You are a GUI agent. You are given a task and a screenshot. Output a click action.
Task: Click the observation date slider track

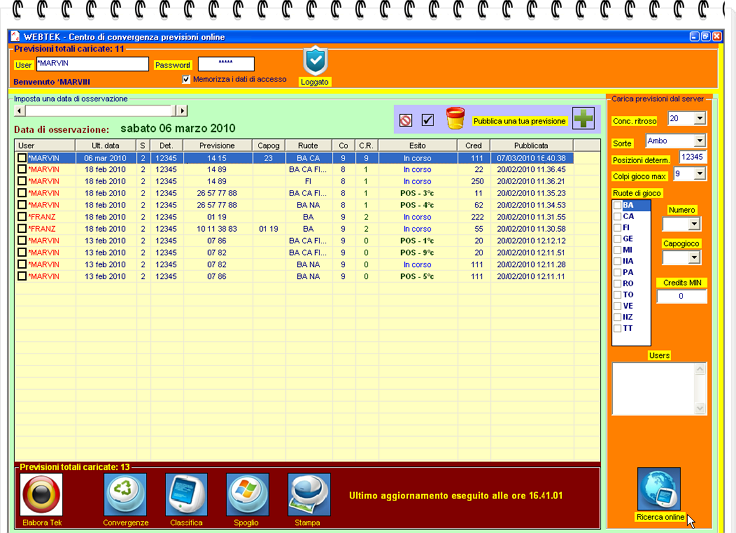(100, 111)
